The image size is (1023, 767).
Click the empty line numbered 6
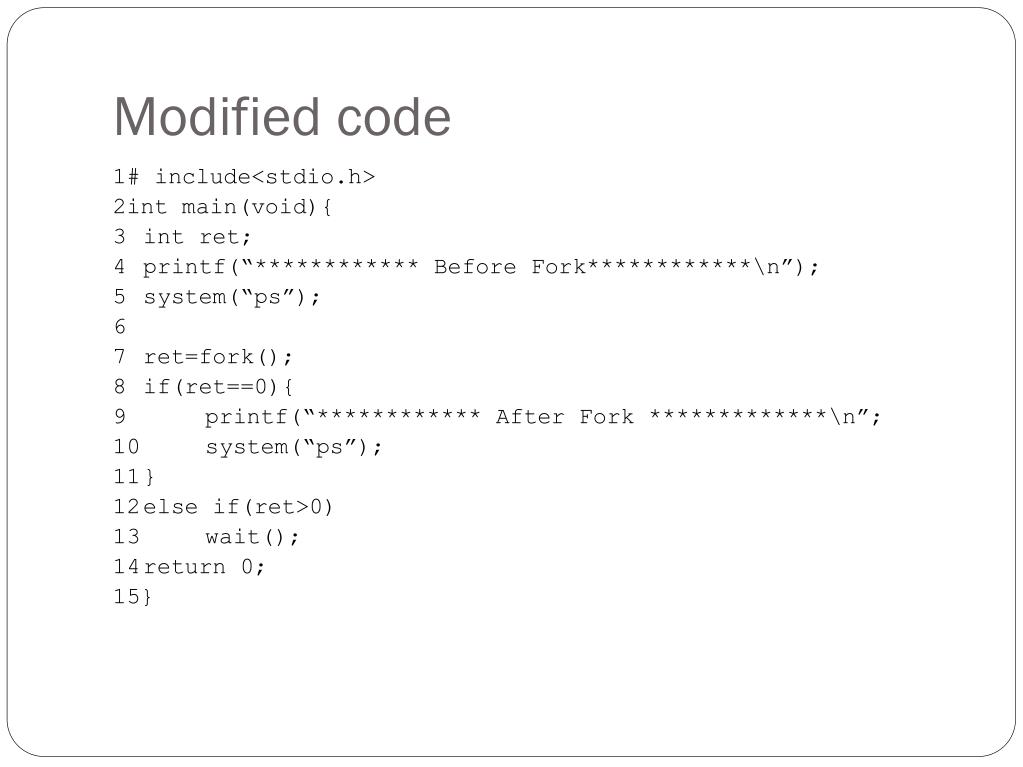point(119,326)
